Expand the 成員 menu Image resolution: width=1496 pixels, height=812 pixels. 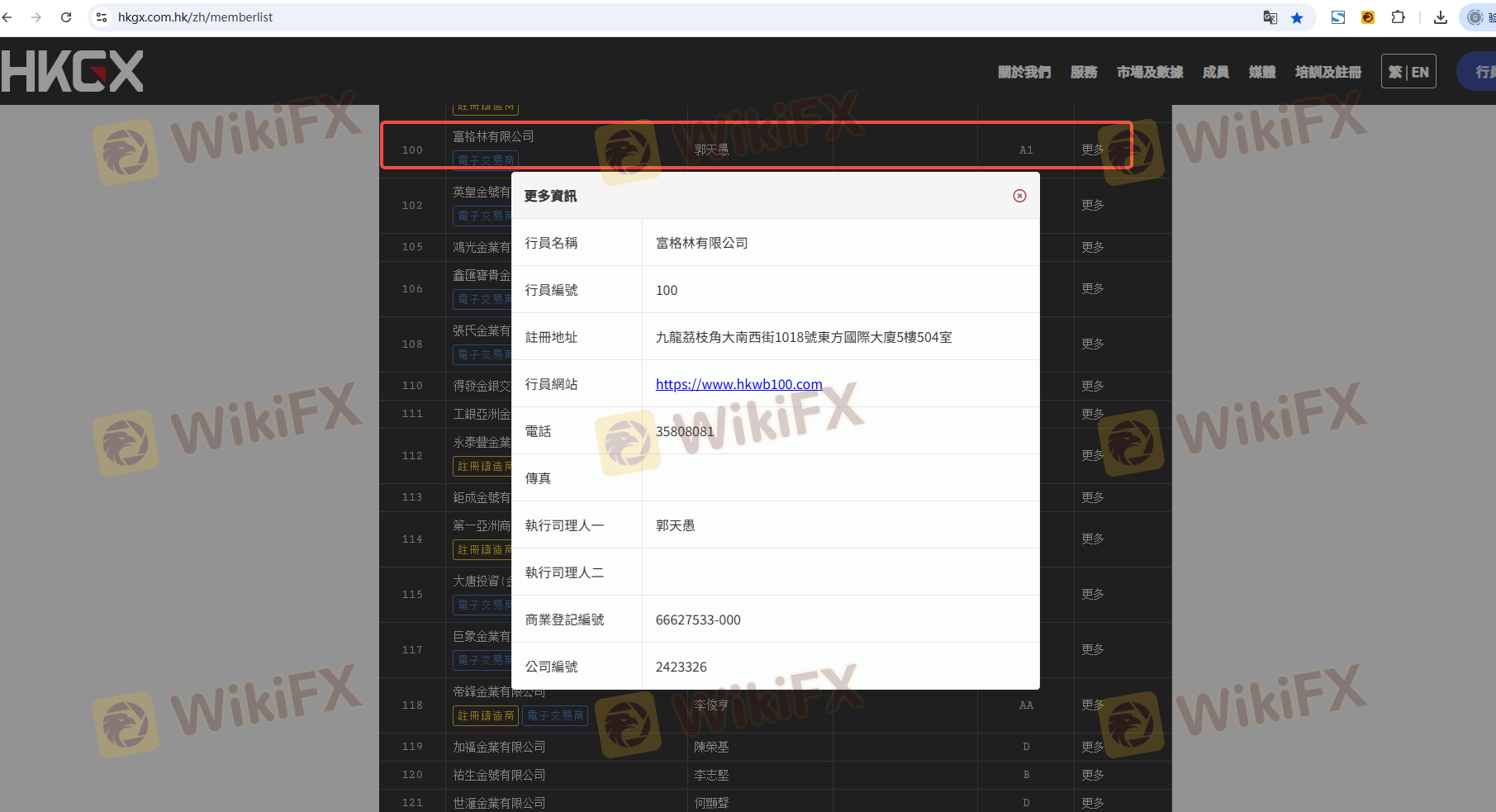[1215, 72]
